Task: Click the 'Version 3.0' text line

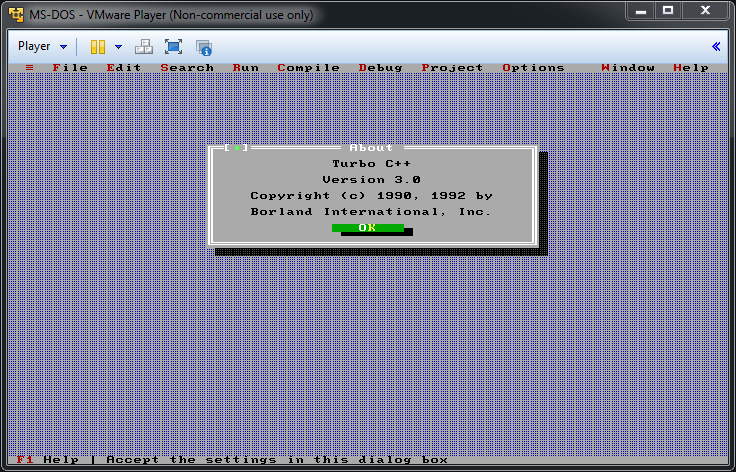Action: pyautogui.click(x=372, y=180)
